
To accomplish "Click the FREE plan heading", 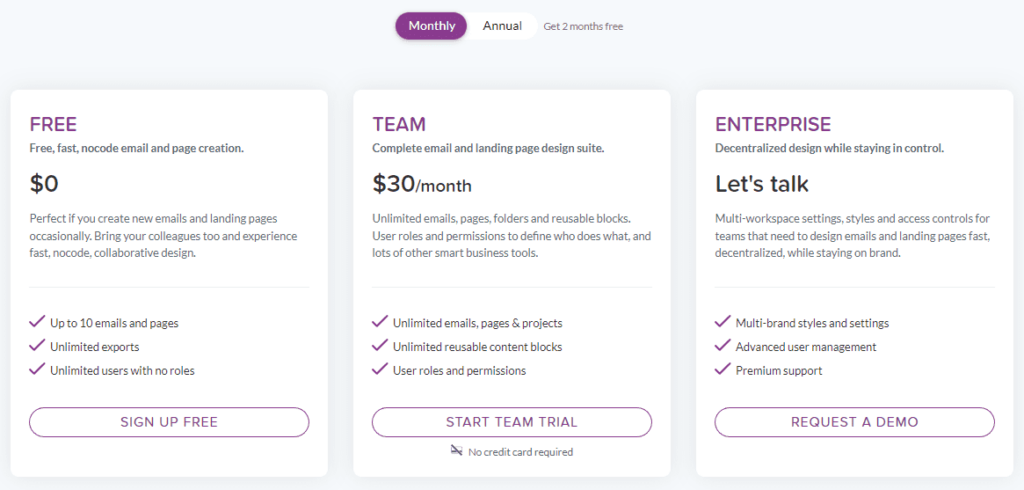I will coord(53,125).
